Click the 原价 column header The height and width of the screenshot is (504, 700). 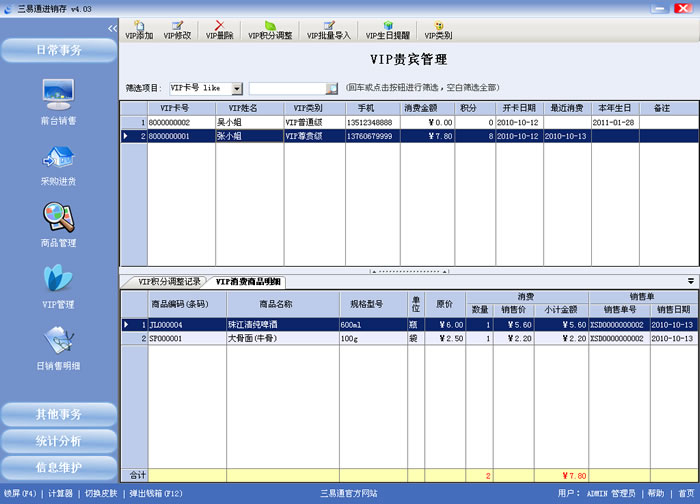(445, 304)
